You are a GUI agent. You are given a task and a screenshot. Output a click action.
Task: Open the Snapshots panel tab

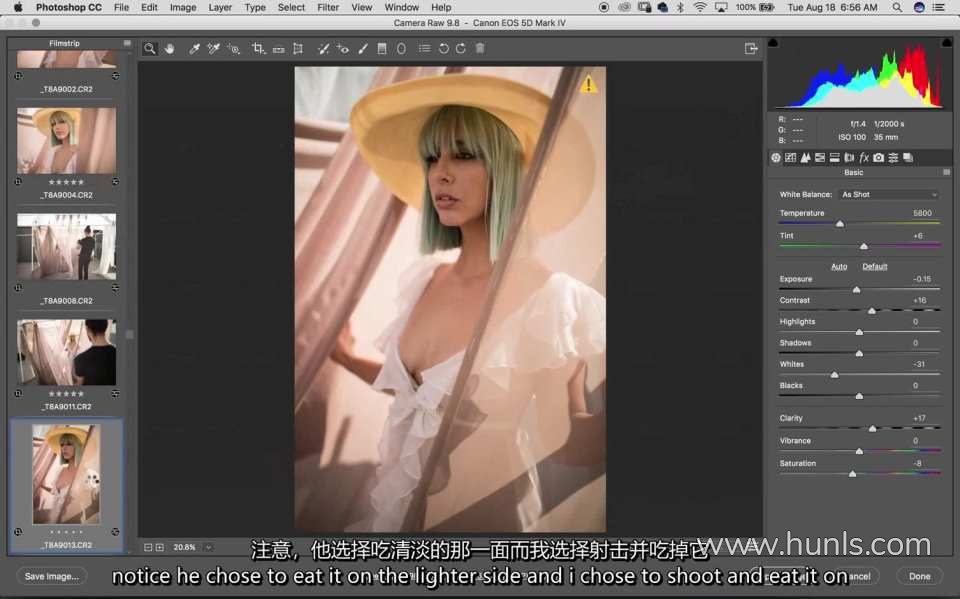click(x=908, y=158)
